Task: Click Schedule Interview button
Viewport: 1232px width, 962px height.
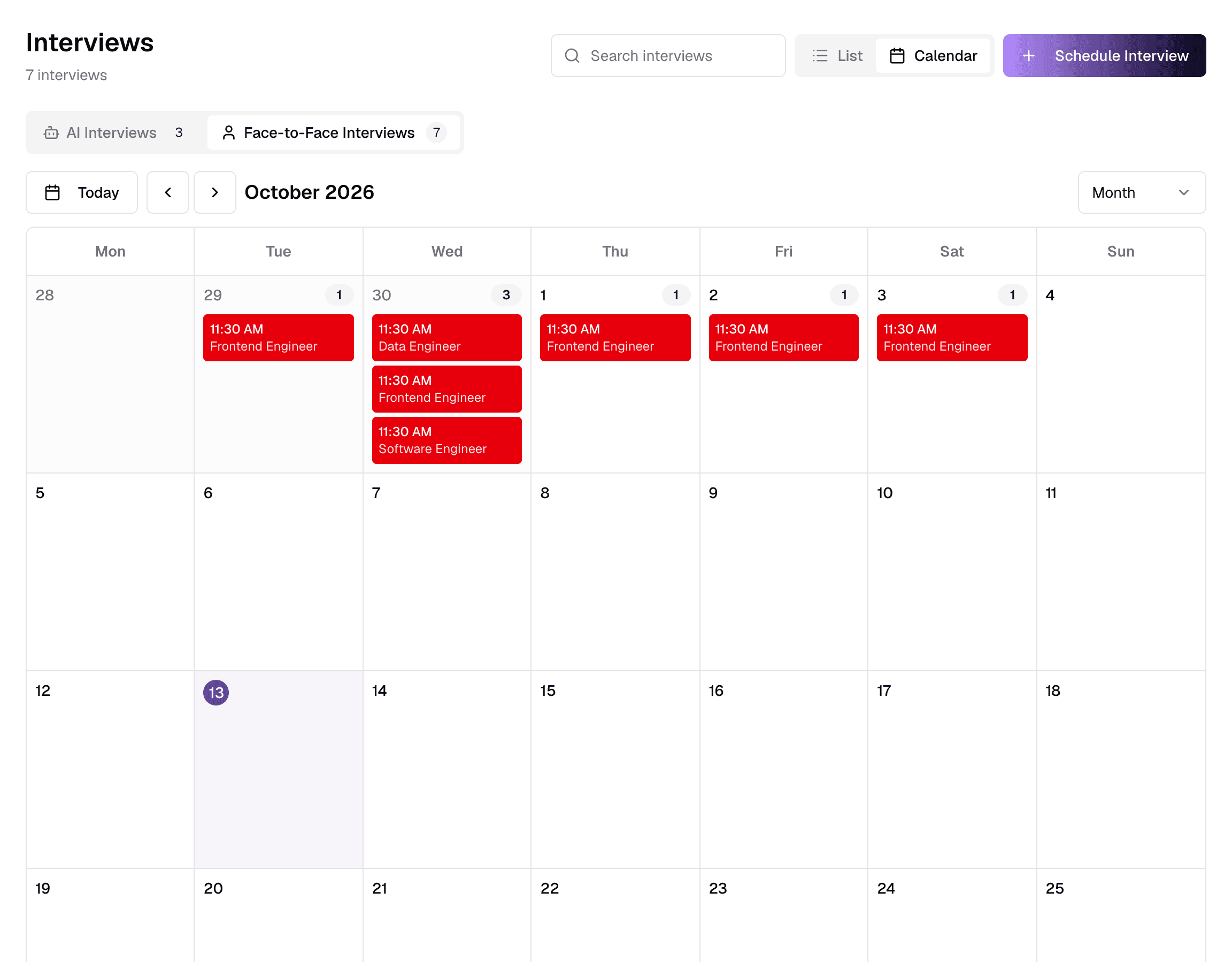Action: click(x=1104, y=55)
